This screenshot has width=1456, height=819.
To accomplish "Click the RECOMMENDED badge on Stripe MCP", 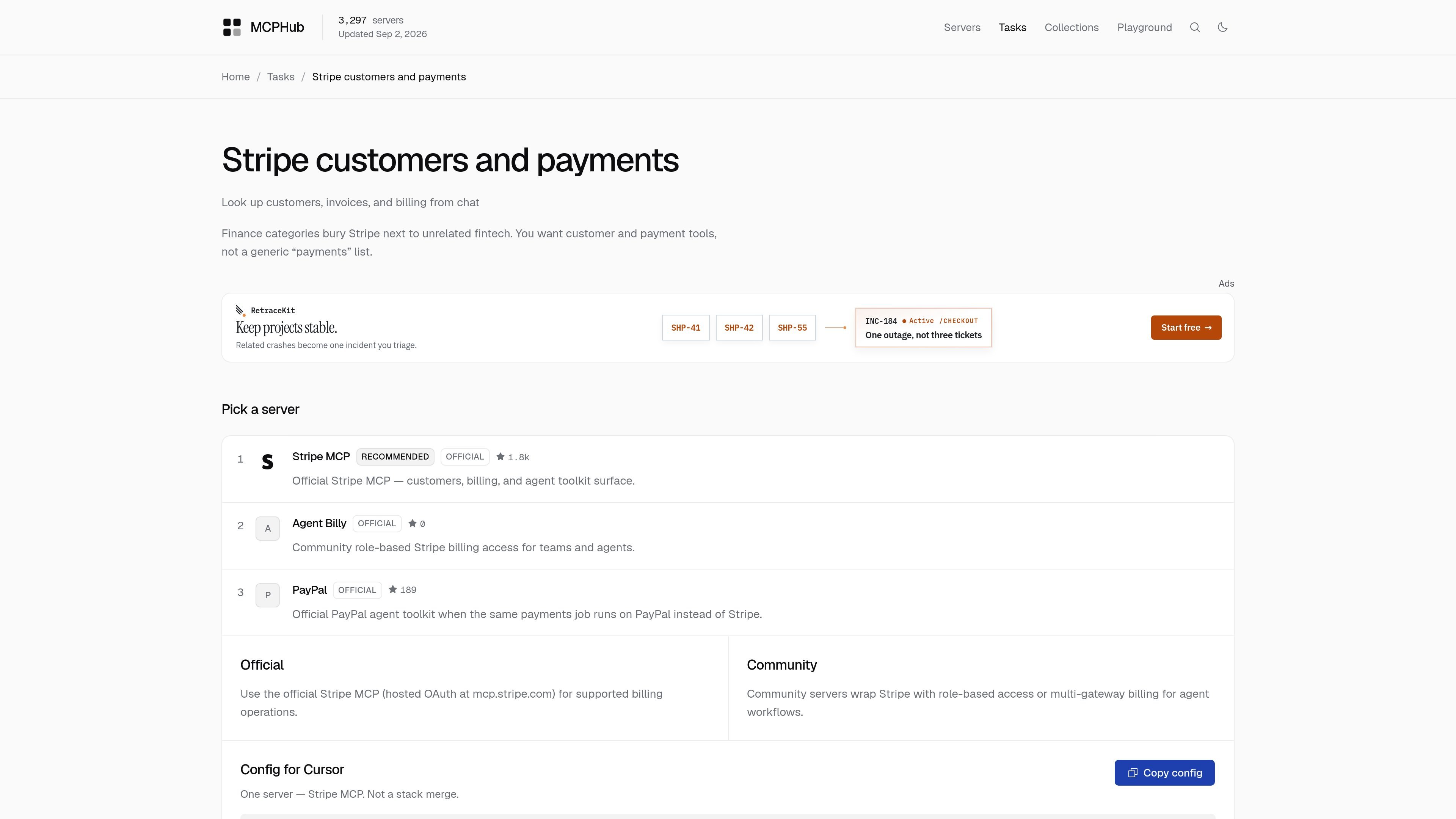I will tap(395, 457).
